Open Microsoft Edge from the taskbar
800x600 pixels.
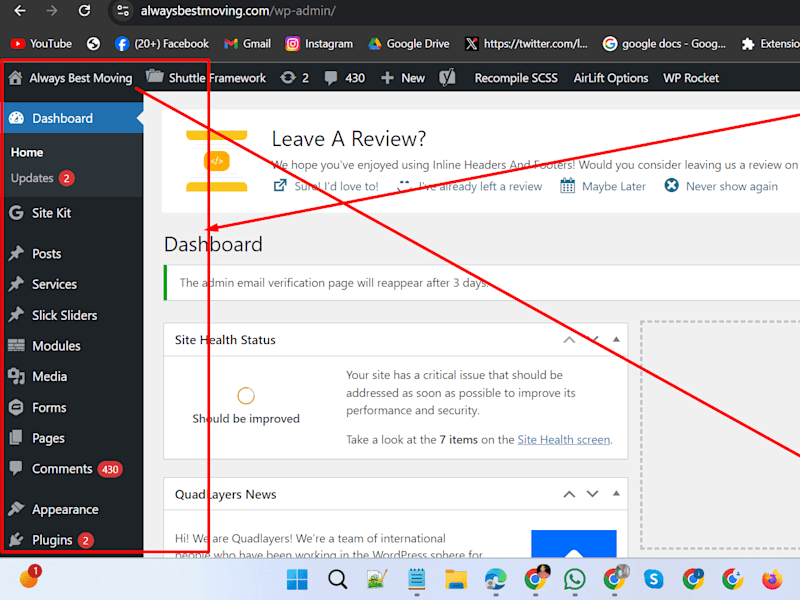click(x=495, y=580)
